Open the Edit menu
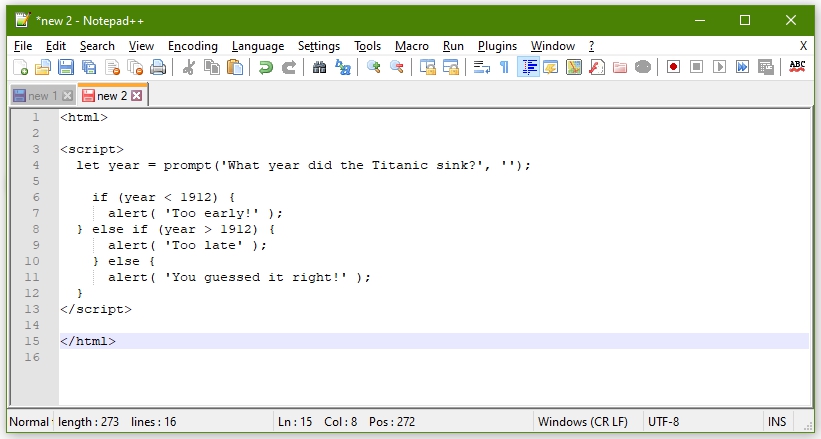This screenshot has width=821, height=439. pyautogui.click(x=56, y=46)
